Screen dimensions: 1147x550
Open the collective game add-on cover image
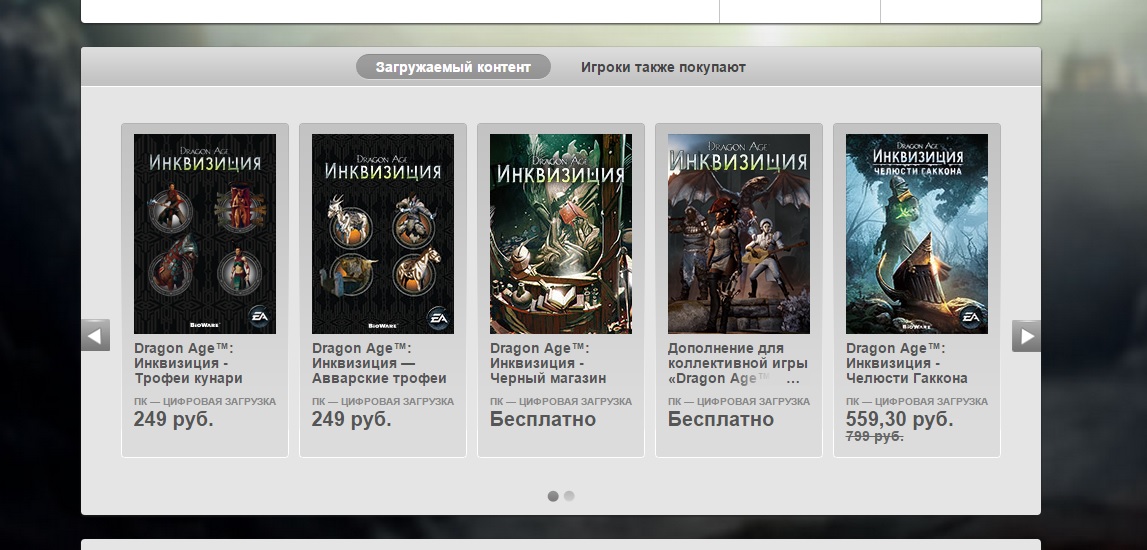tap(739, 233)
